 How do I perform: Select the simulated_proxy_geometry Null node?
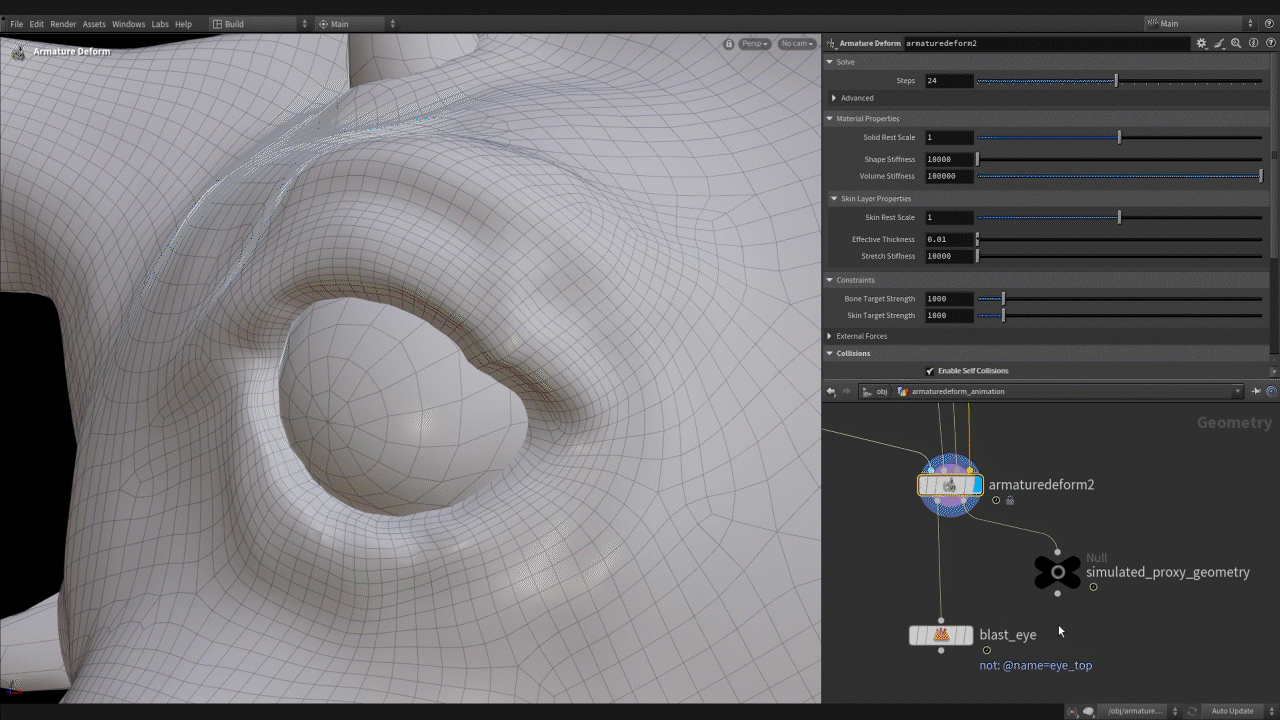(1057, 572)
